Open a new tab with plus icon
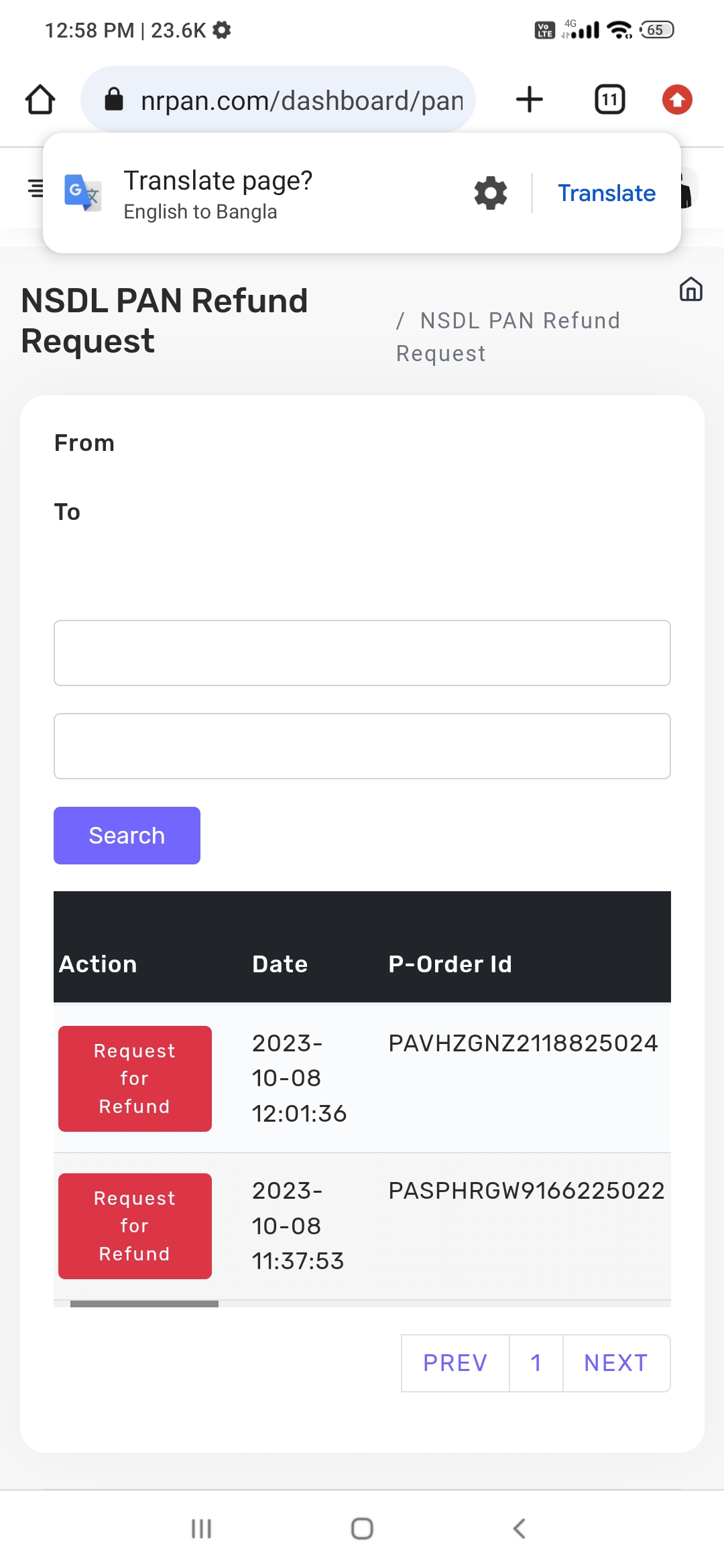The height and width of the screenshot is (1568, 724). point(530,100)
